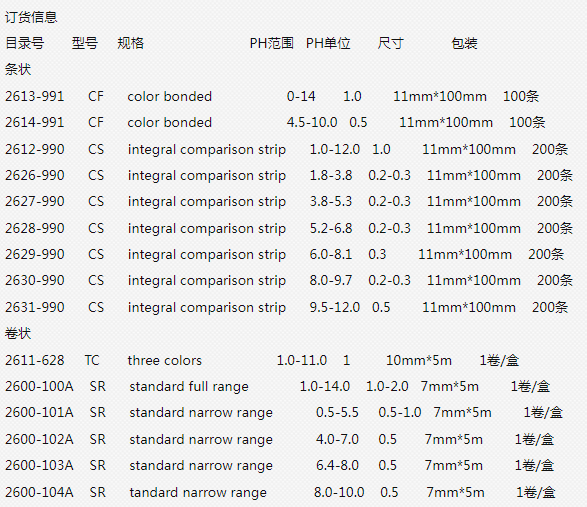
Task: Click the 目录号 column header
Action: (24, 43)
